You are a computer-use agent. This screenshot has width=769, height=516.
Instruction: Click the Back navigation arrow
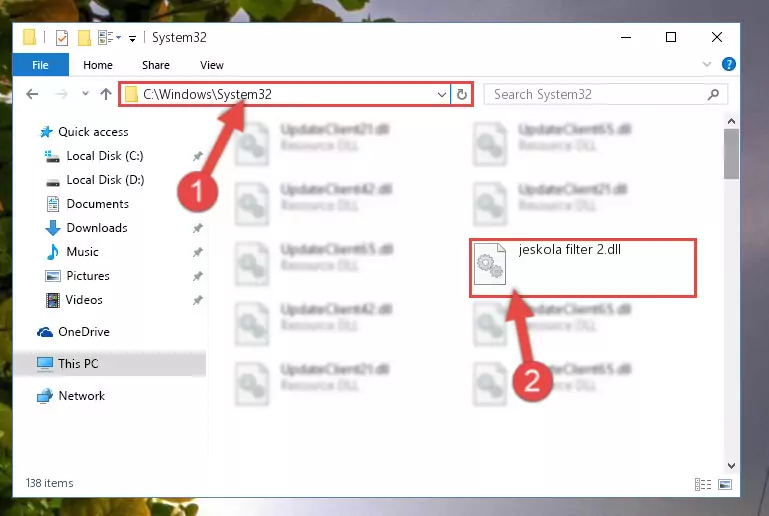pyautogui.click(x=32, y=94)
